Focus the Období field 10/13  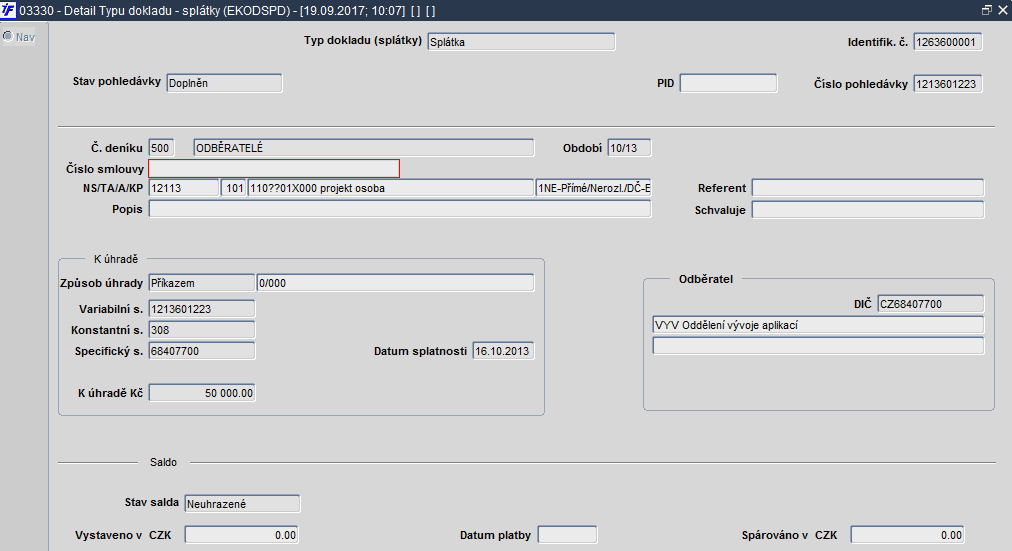(x=629, y=148)
